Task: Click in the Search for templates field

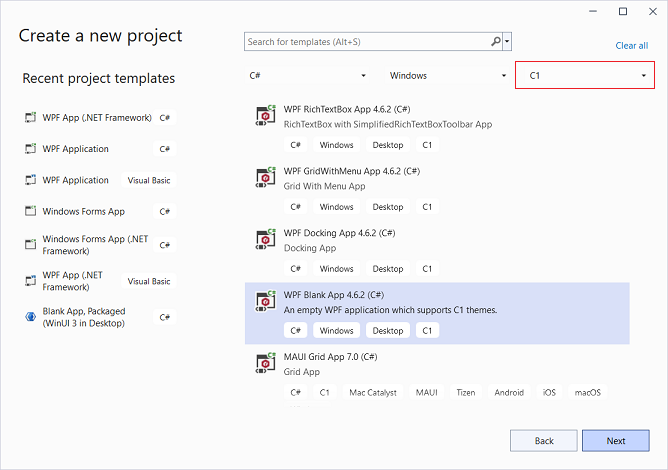Action: click(x=366, y=42)
